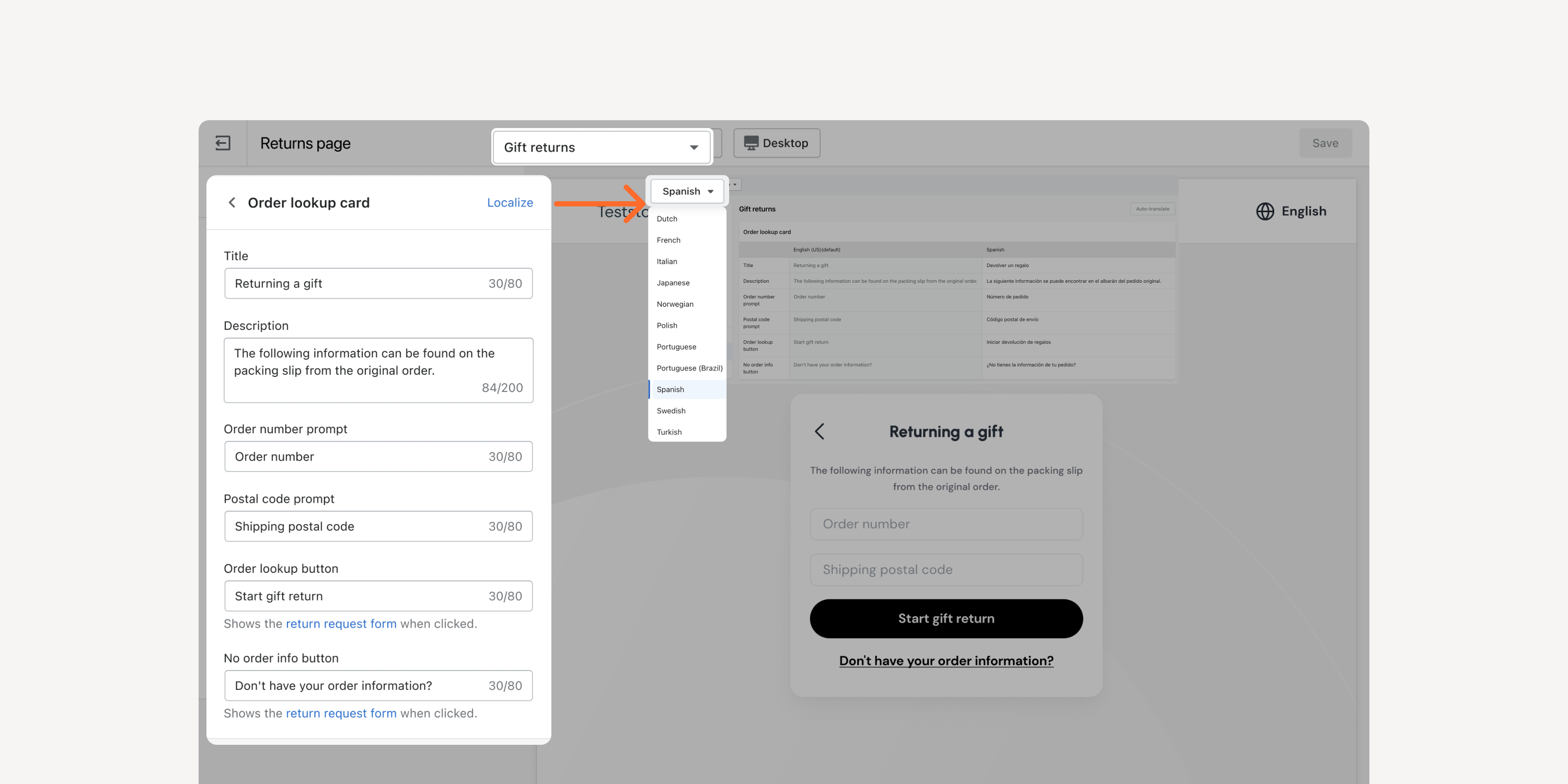Click the exit editor icon beside Returns page

(x=223, y=143)
